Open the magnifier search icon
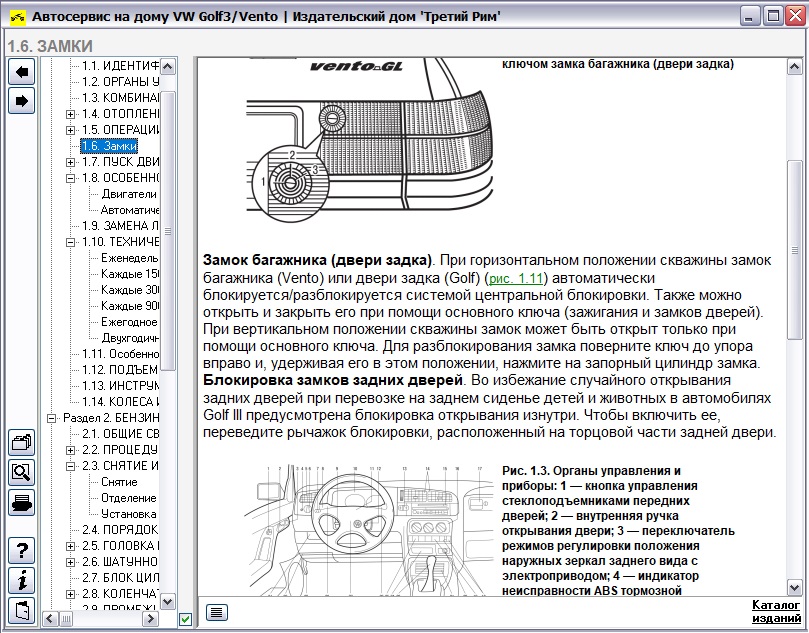Image resolution: width=809 pixels, height=633 pixels. tap(22, 472)
